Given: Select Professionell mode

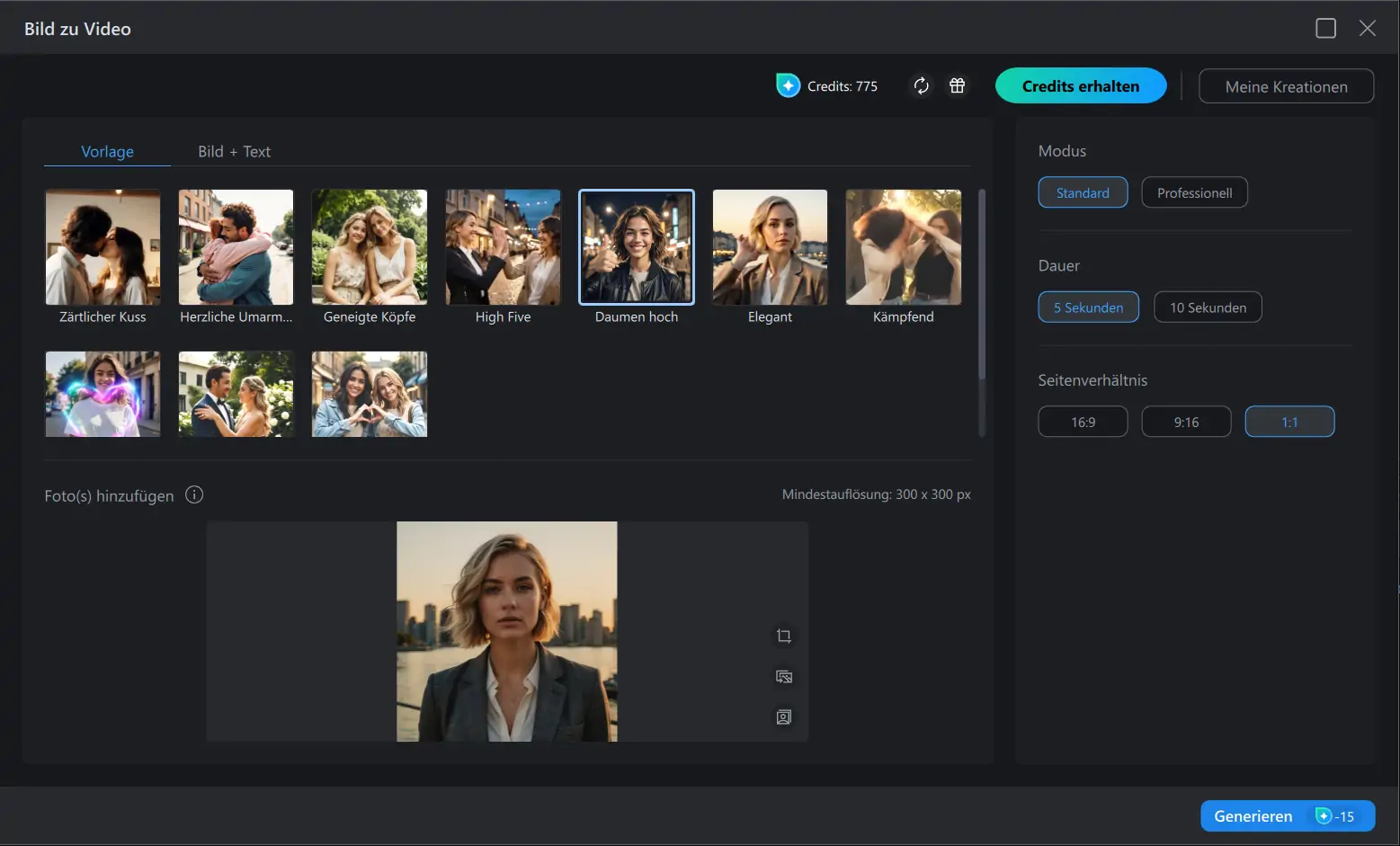Looking at the screenshot, I should (x=1194, y=192).
